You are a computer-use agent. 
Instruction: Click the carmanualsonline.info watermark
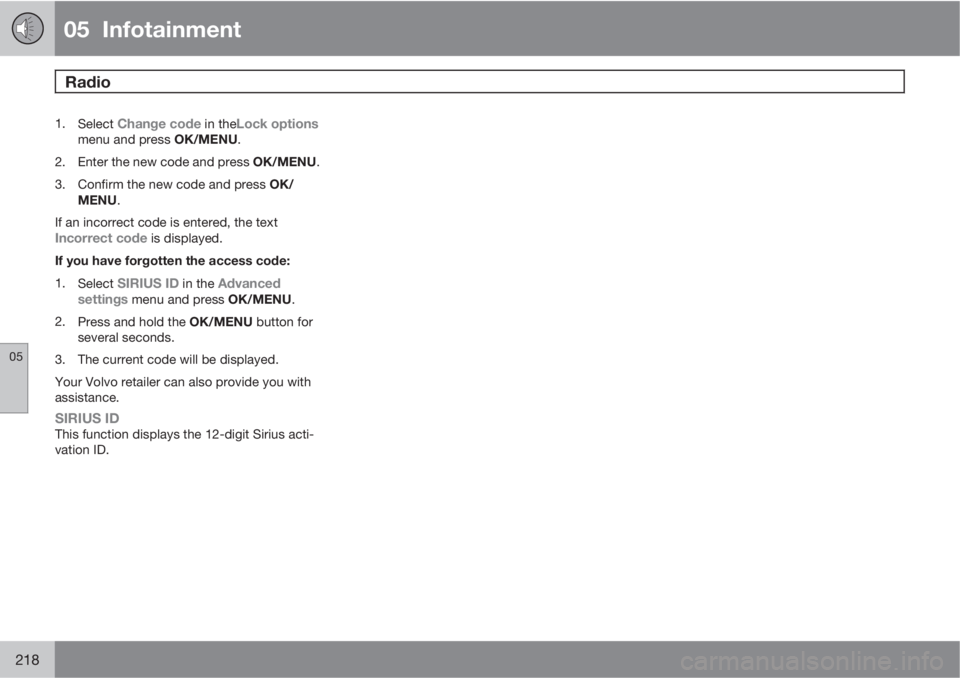tap(811, 661)
